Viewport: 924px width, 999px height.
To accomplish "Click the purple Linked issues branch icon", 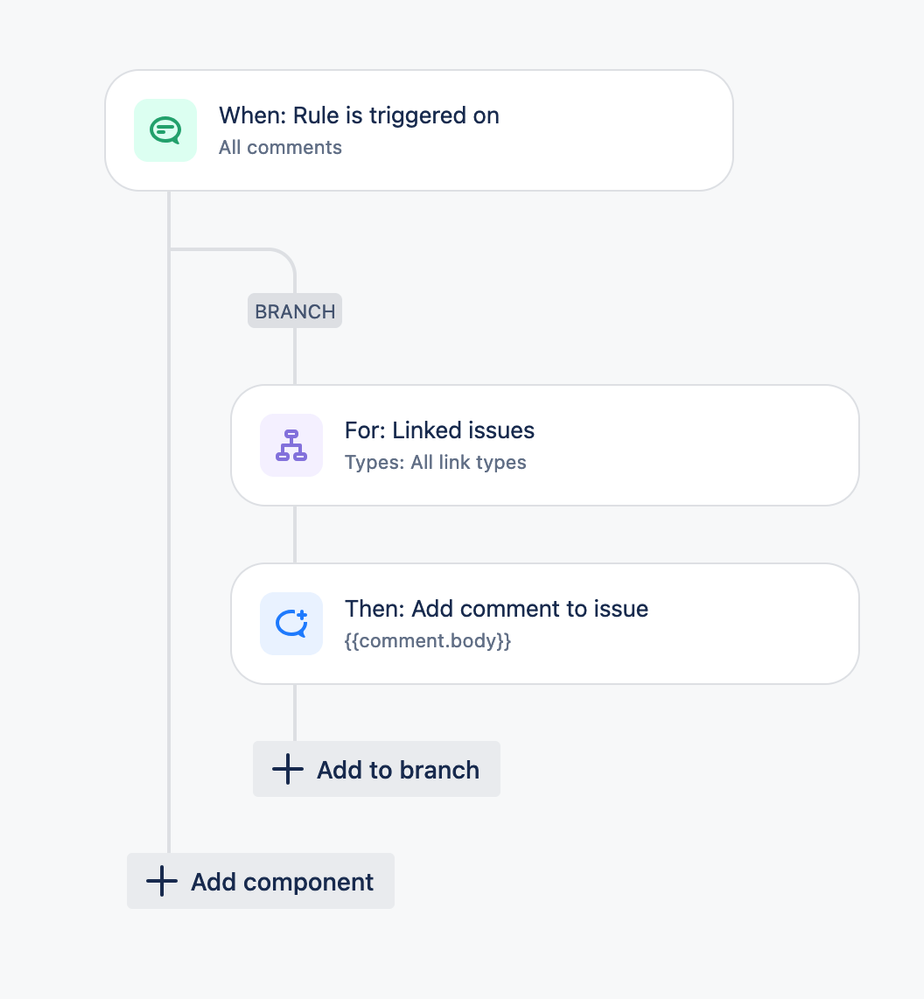I will coord(291,445).
